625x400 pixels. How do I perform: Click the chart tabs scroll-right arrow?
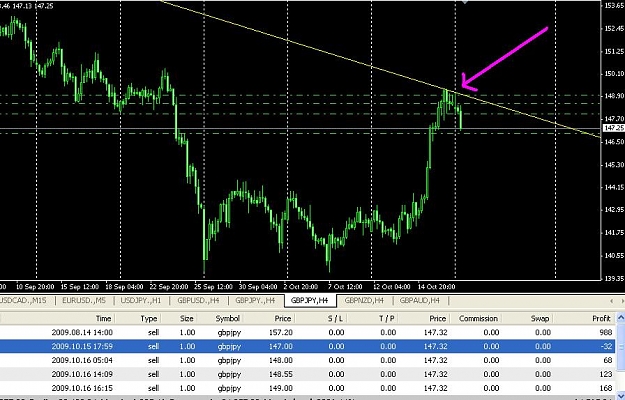621,301
